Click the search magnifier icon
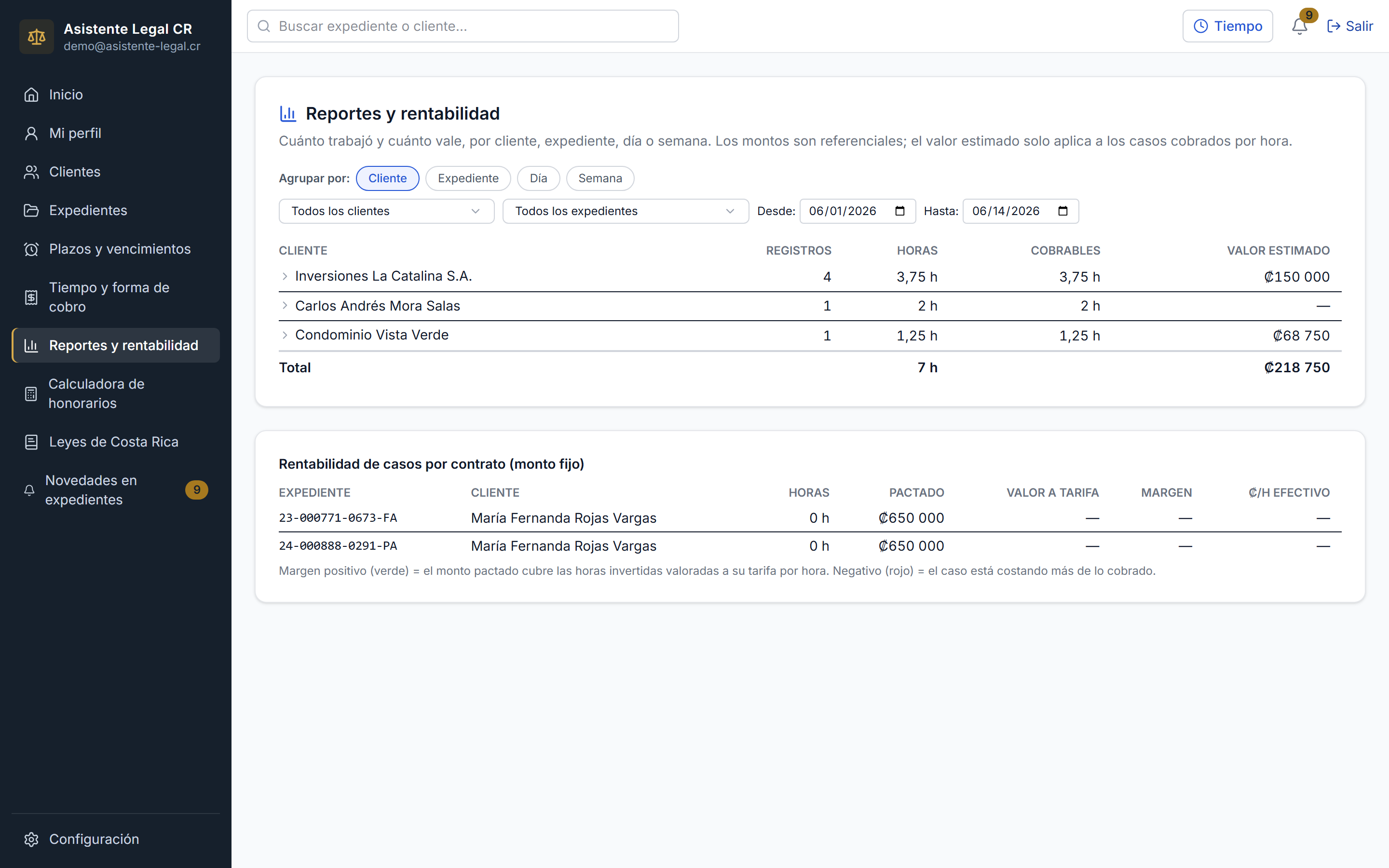1389x868 pixels. [263, 26]
